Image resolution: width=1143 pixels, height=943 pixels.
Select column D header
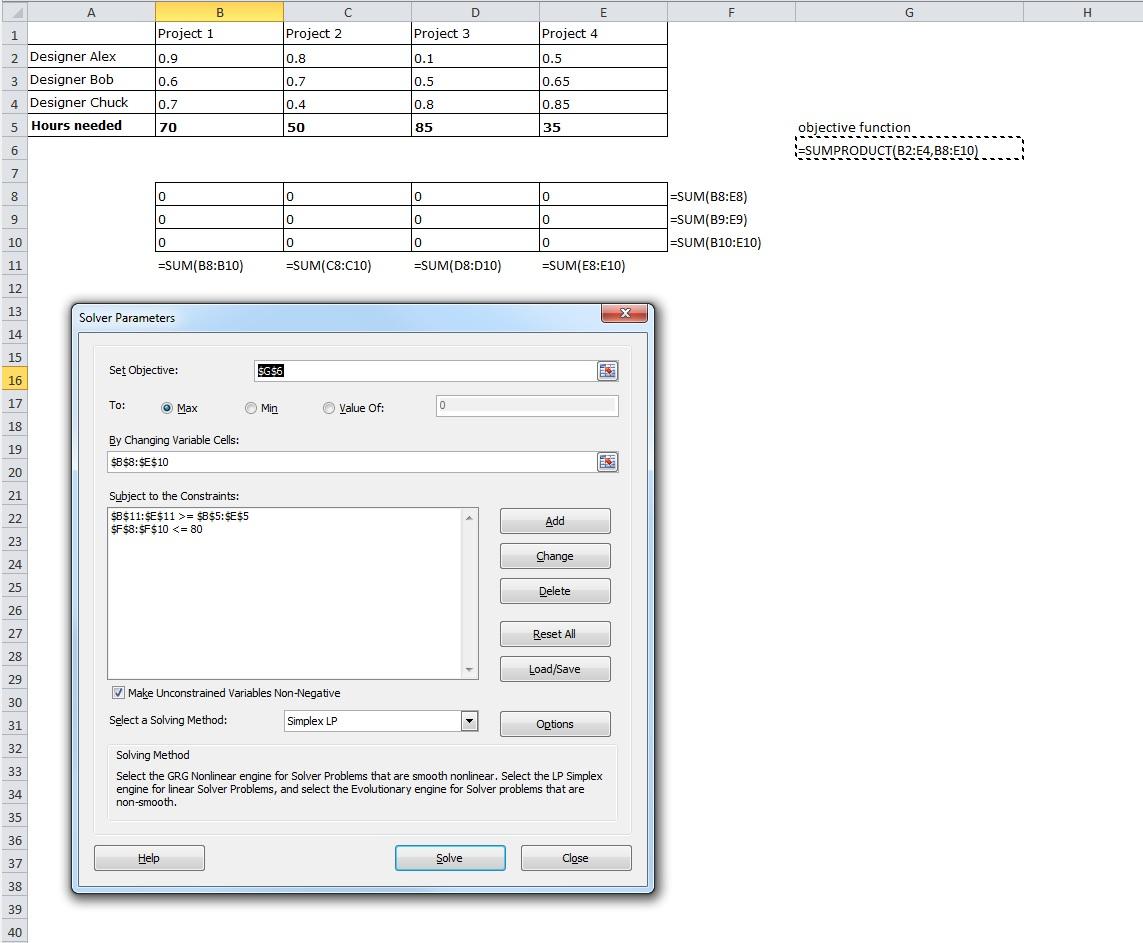coord(475,12)
